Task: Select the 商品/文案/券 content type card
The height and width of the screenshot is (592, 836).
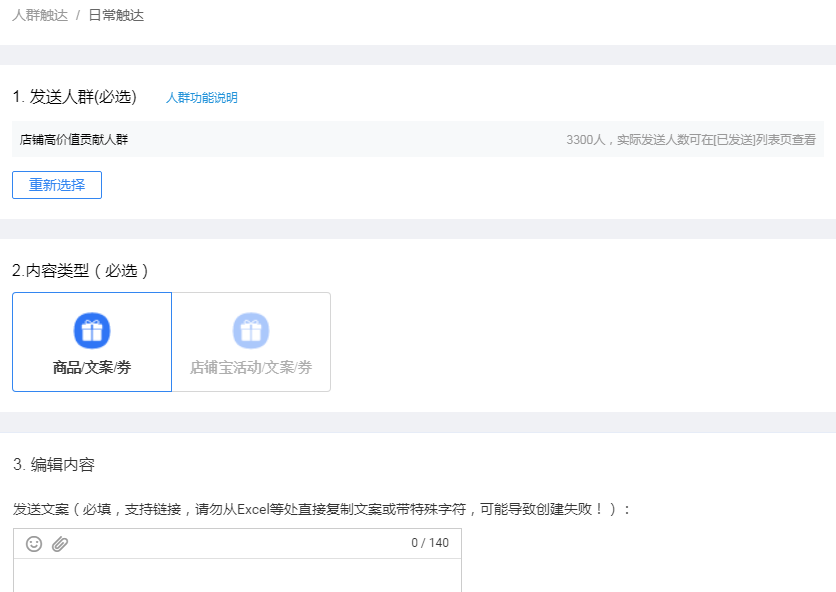Action: click(x=92, y=342)
